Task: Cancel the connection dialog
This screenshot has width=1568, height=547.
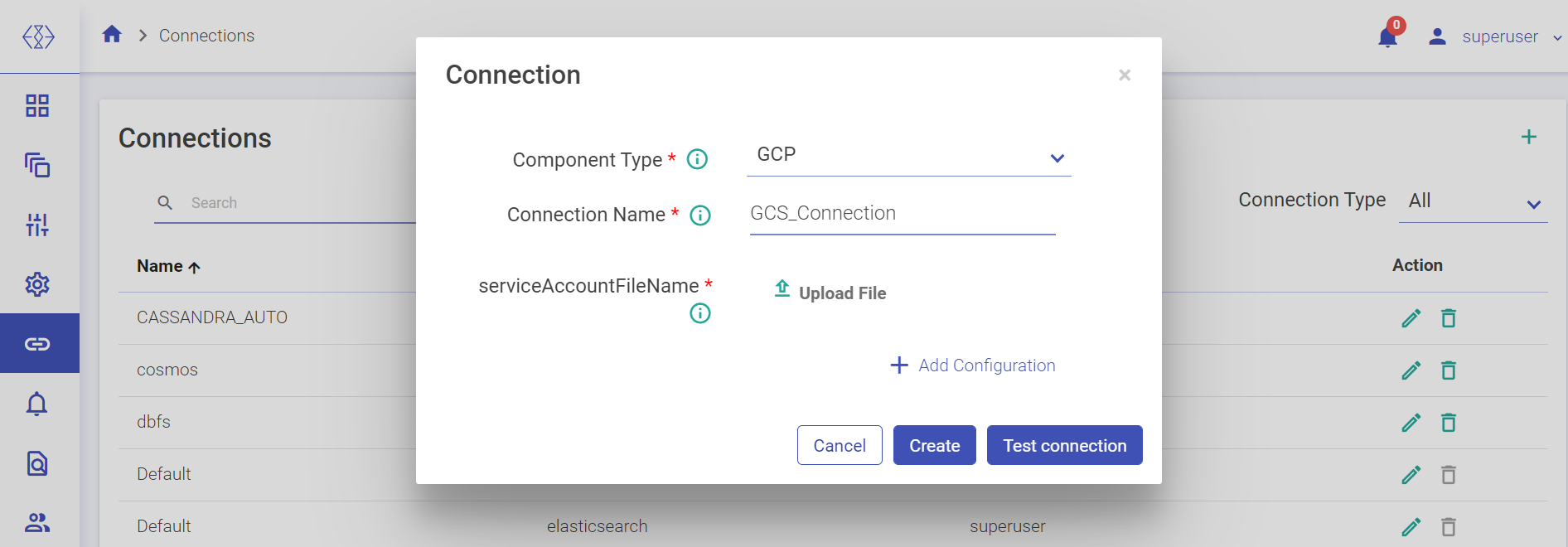Action: tap(840, 445)
